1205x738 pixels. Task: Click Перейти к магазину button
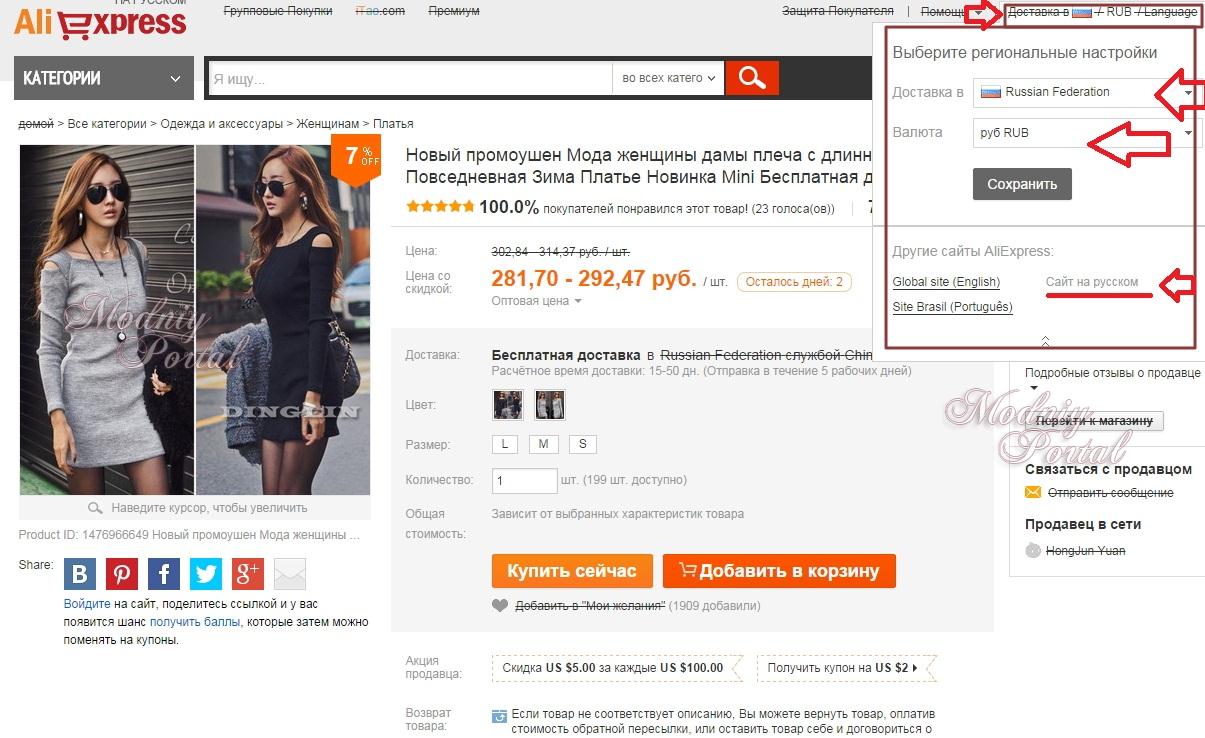pyautogui.click(x=1094, y=421)
